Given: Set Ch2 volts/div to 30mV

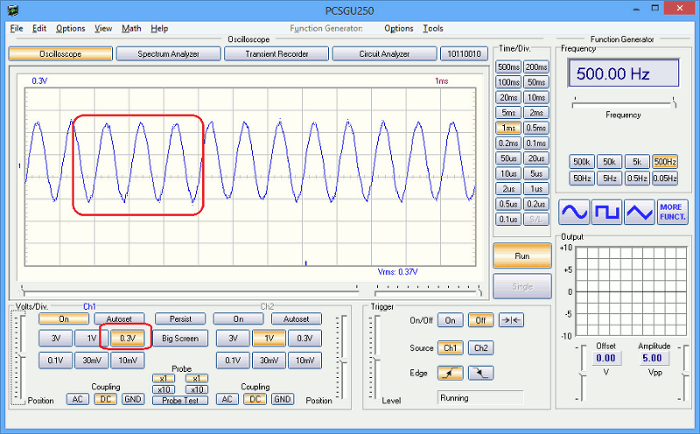Looking at the screenshot, I should [269, 360].
